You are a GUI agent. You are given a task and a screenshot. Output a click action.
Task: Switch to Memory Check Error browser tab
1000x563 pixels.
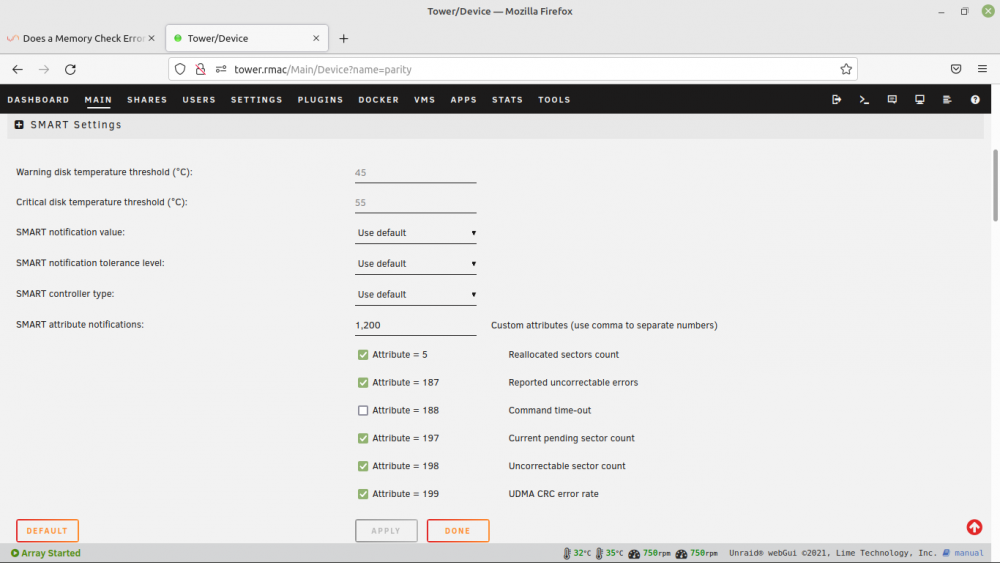[81, 38]
